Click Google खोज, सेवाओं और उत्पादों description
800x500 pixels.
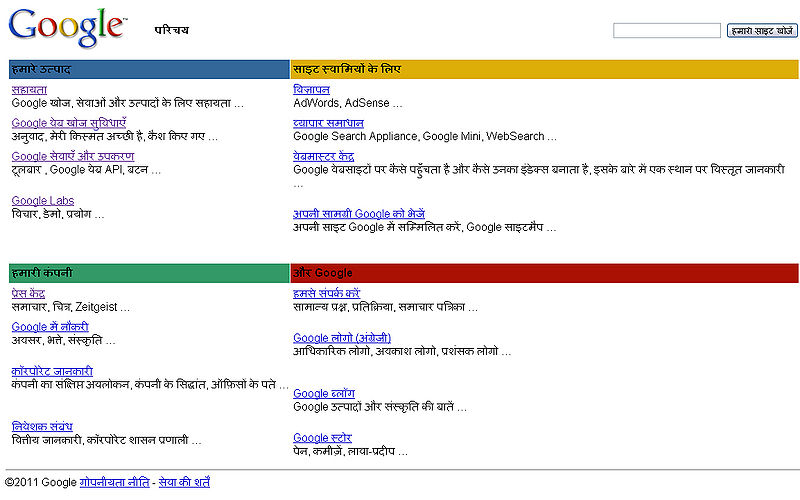[128, 103]
